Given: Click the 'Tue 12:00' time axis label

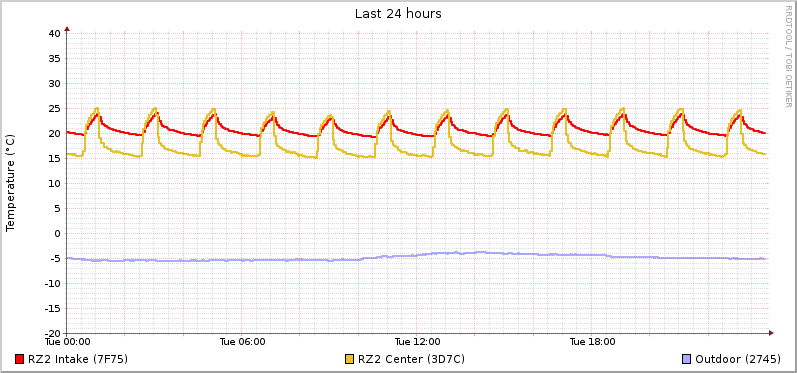Looking at the screenshot, I should click(x=417, y=341).
